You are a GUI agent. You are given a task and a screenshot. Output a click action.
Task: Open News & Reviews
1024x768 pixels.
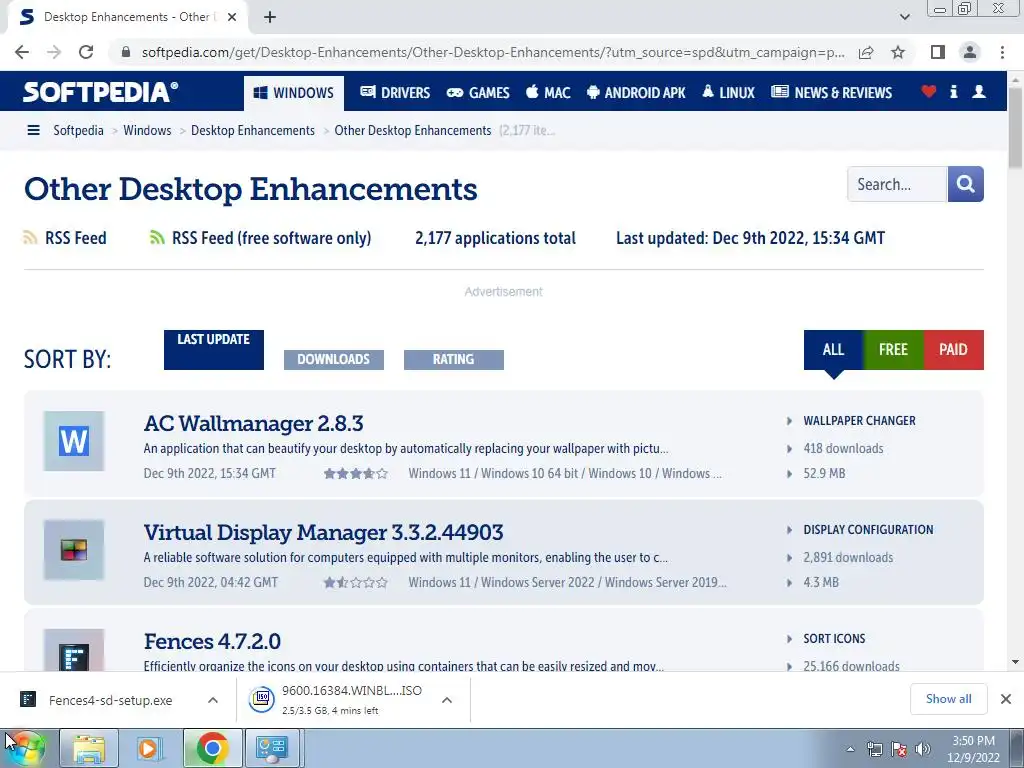(x=831, y=93)
